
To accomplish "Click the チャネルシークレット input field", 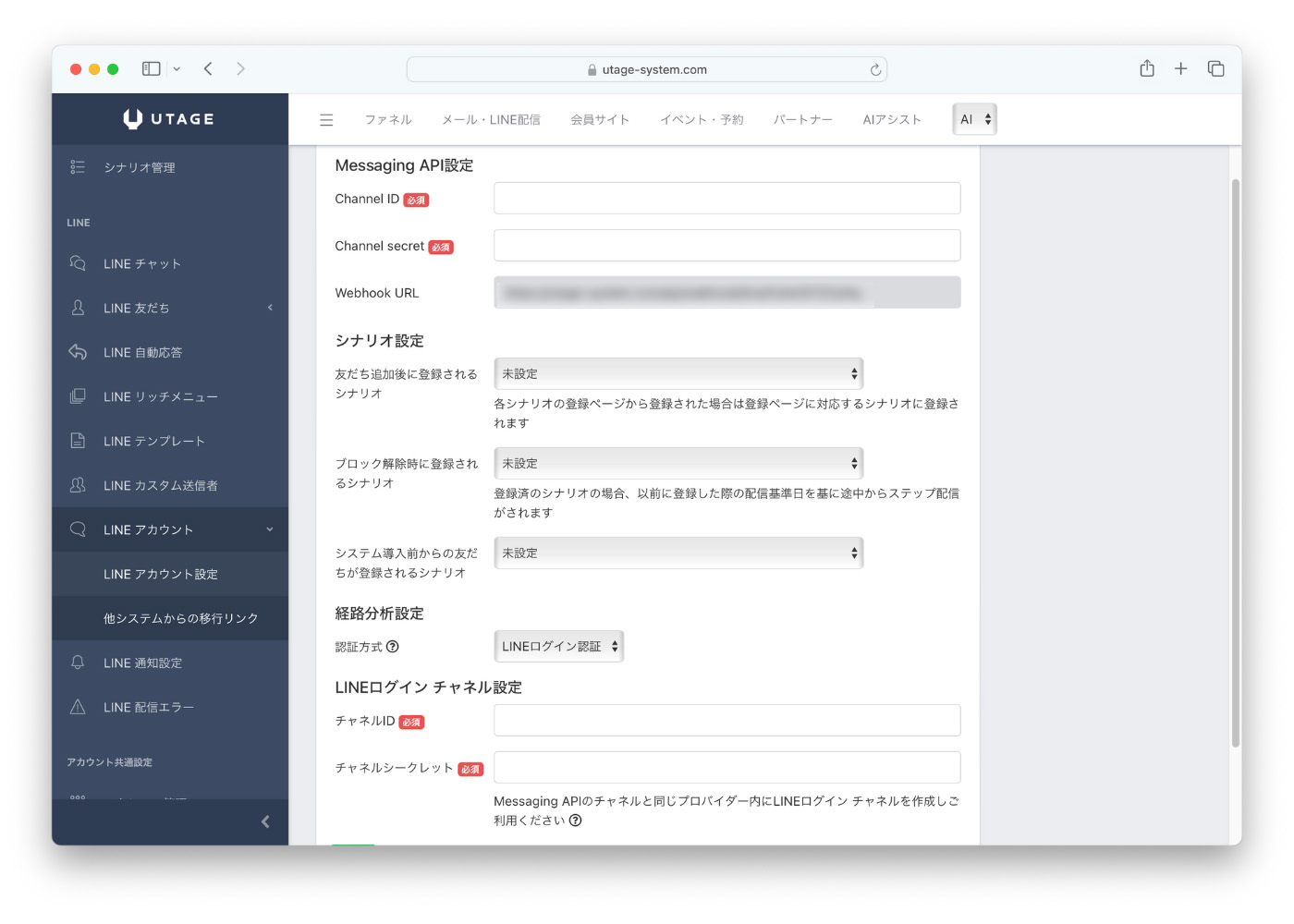I will [x=727, y=768].
